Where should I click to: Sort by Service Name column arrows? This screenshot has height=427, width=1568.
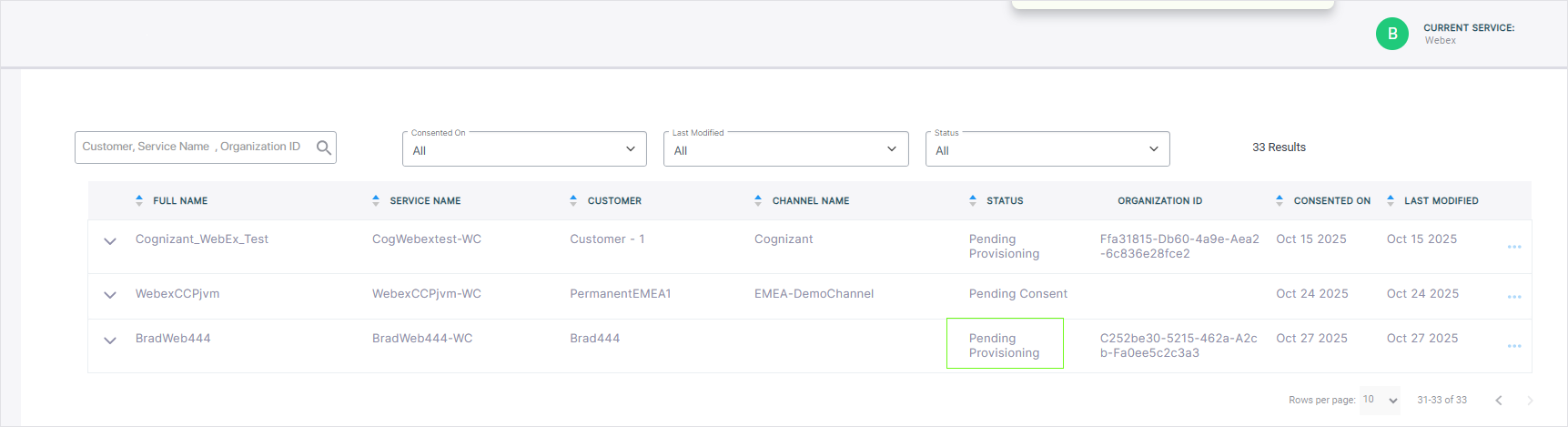(376, 200)
